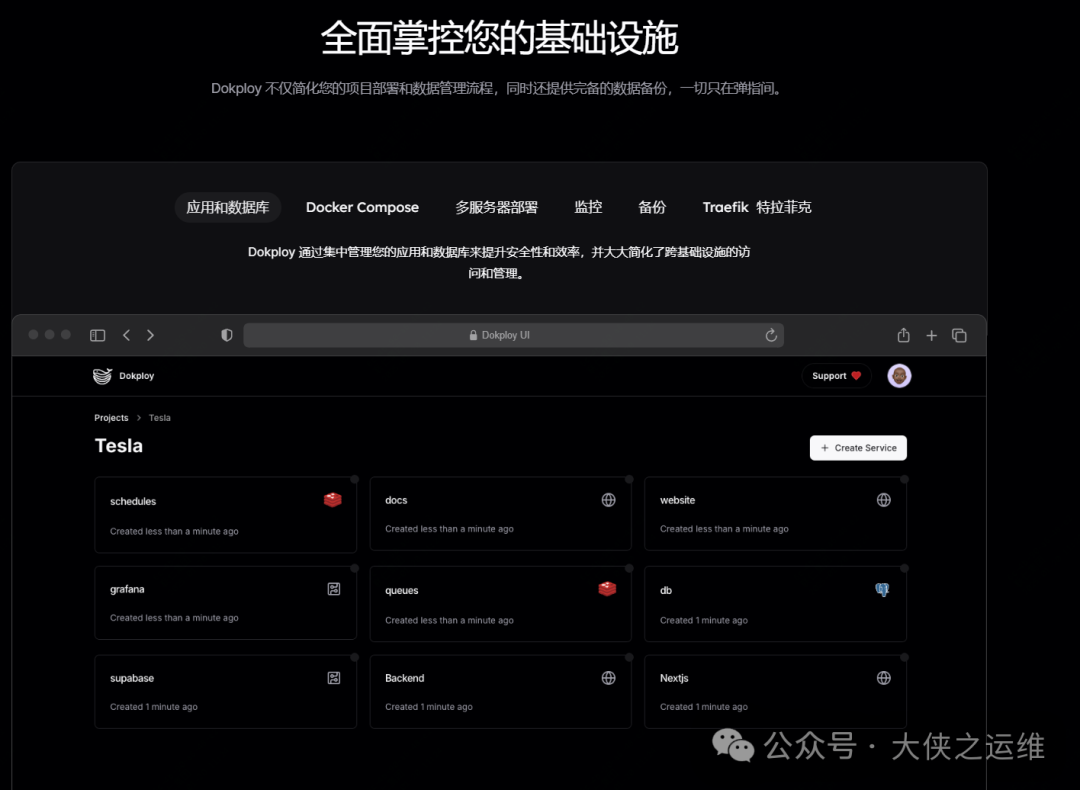1080x790 pixels.
Task: Open a new tab with plus icon
Action: [x=931, y=335]
